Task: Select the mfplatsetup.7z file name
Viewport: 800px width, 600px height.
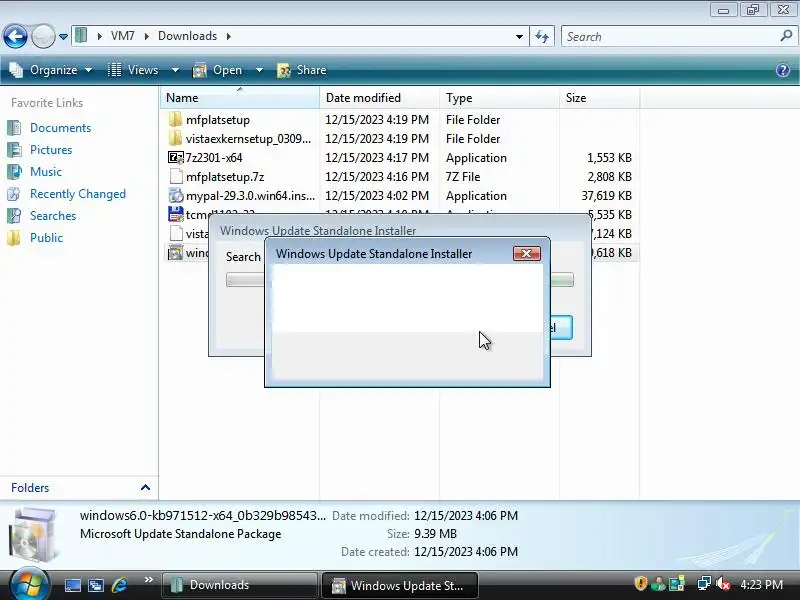Action: click(x=225, y=177)
